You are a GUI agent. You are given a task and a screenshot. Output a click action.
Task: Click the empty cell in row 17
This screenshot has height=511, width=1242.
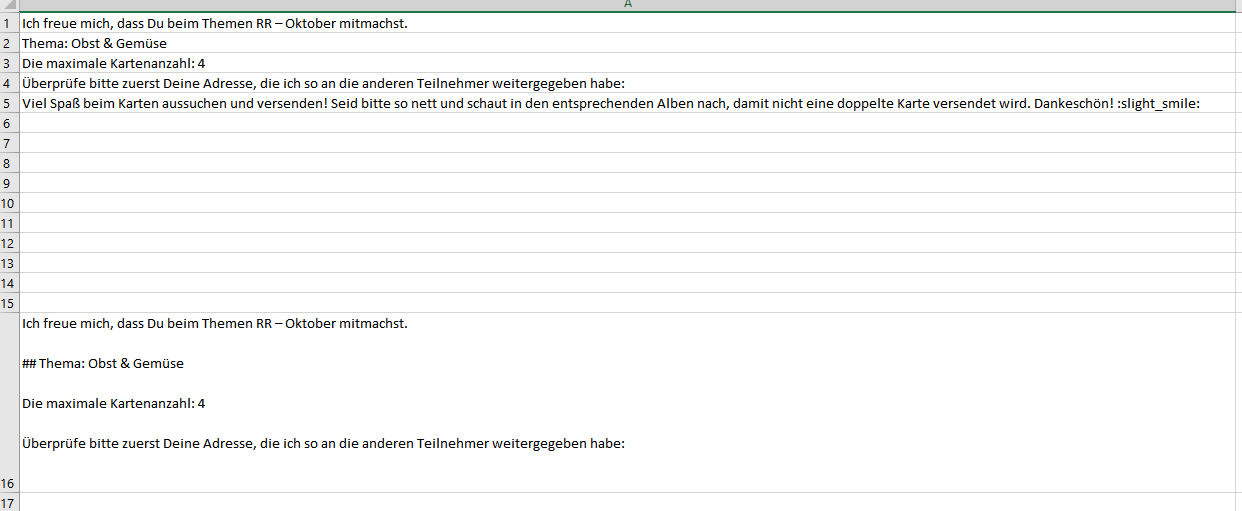pos(630,502)
